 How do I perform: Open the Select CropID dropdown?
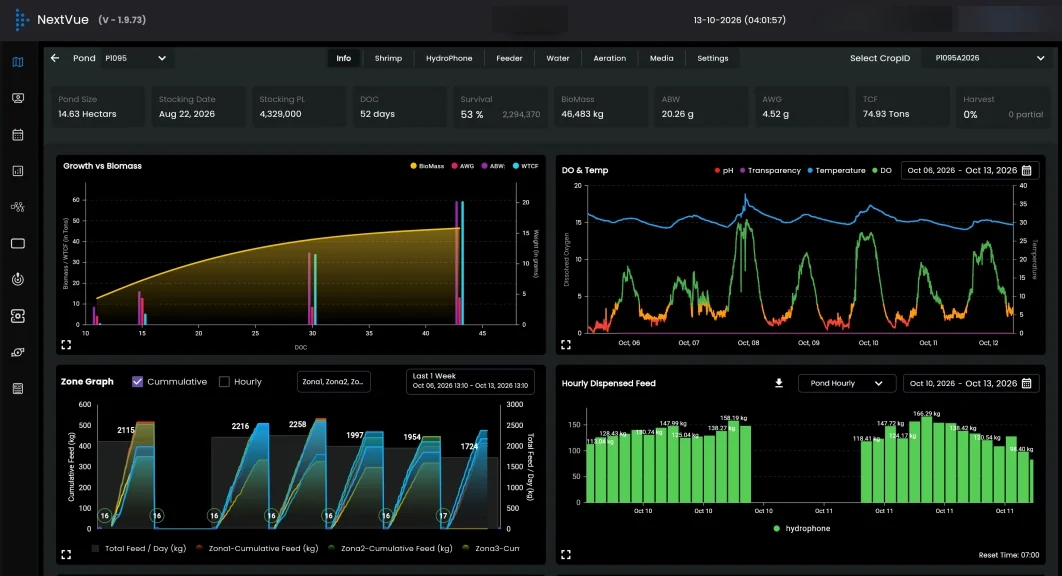coord(989,58)
